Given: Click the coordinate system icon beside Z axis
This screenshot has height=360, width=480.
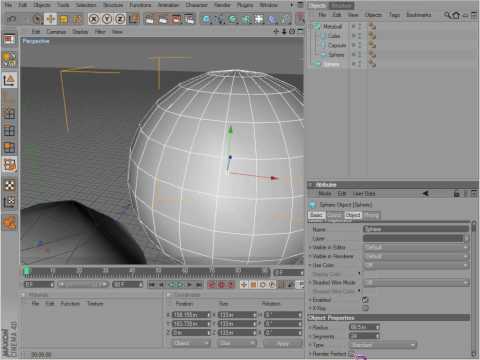Looking at the screenshot, I should click(134, 19).
